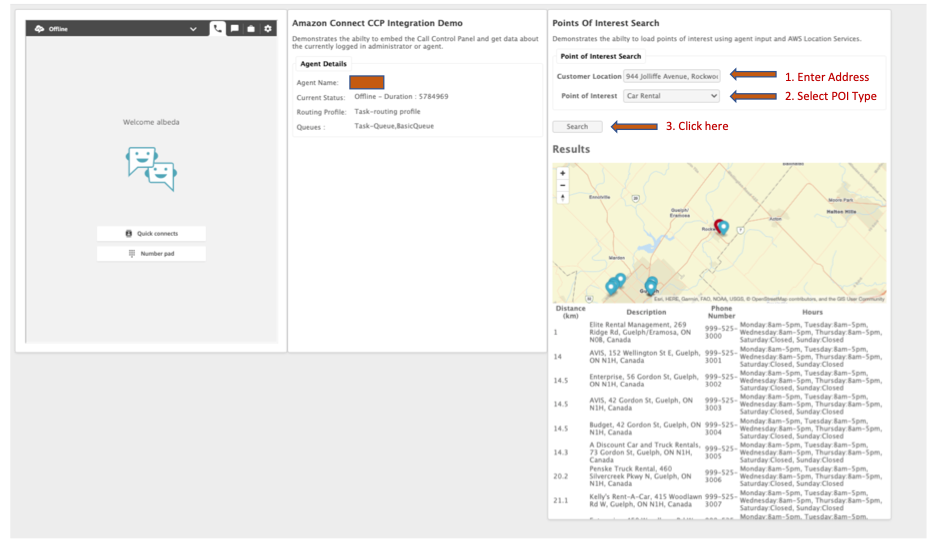
Task: Click the Offline - Duration status value
Action: 401,96
